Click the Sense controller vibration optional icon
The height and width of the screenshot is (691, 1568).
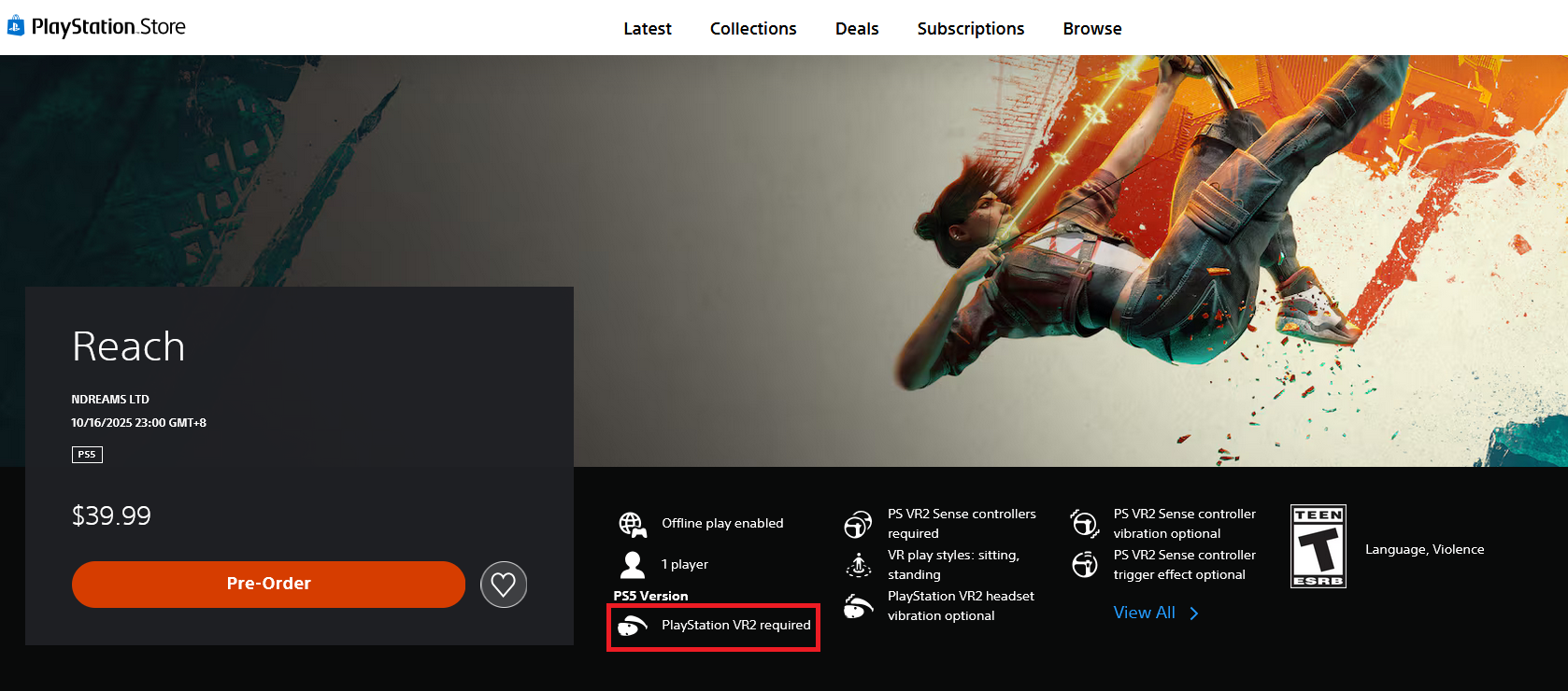(x=1085, y=524)
